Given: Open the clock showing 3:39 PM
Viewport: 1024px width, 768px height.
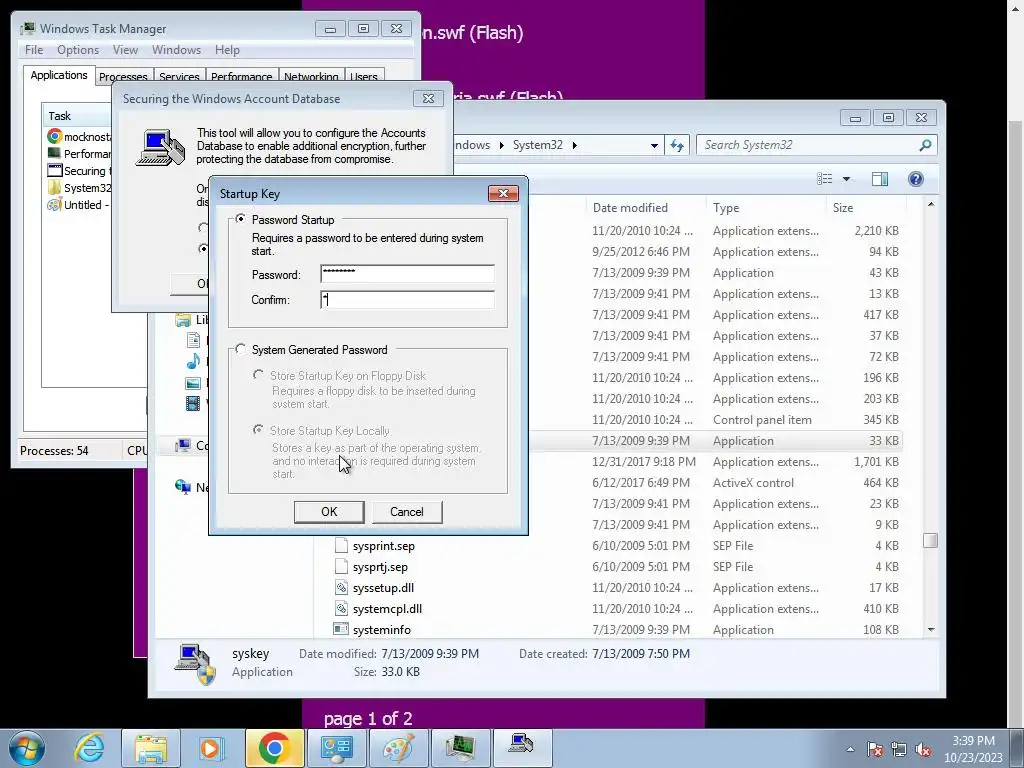Looking at the screenshot, I should [x=973, y=749].
